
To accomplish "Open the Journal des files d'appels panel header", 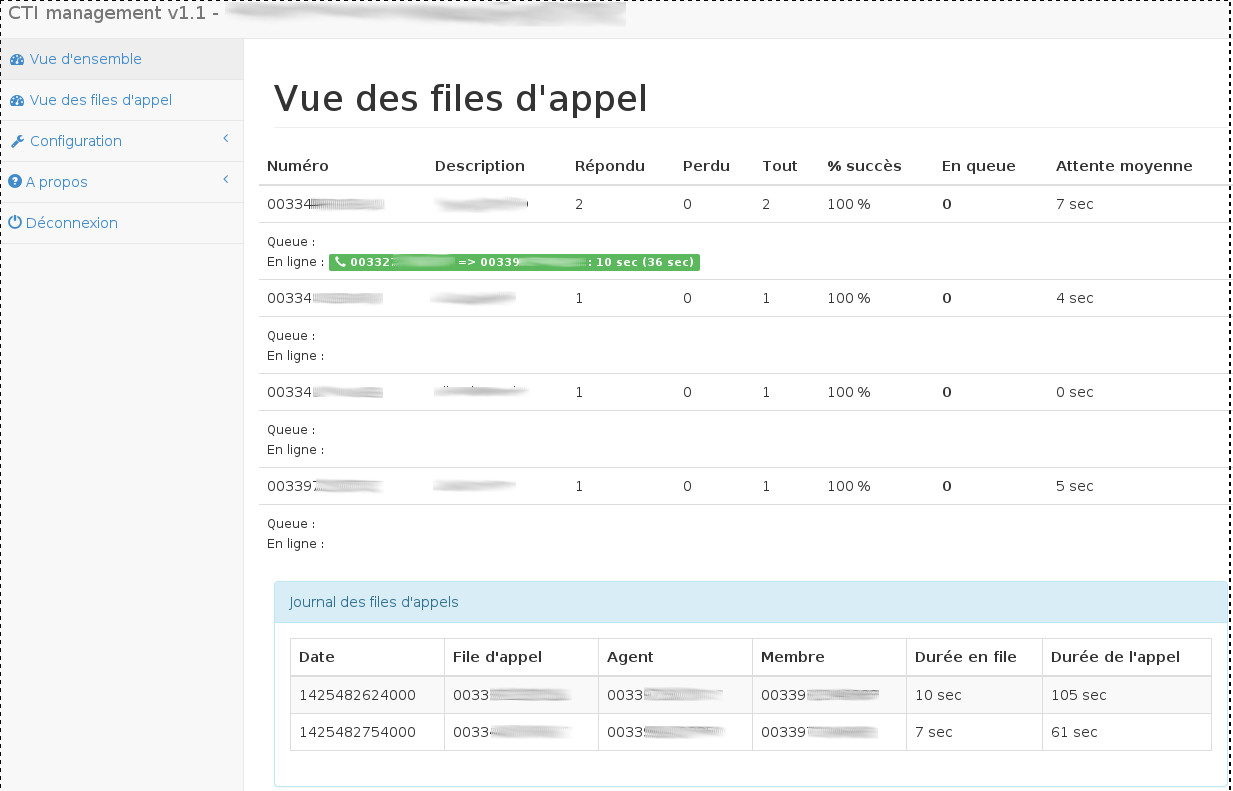I will pos(374,602).
